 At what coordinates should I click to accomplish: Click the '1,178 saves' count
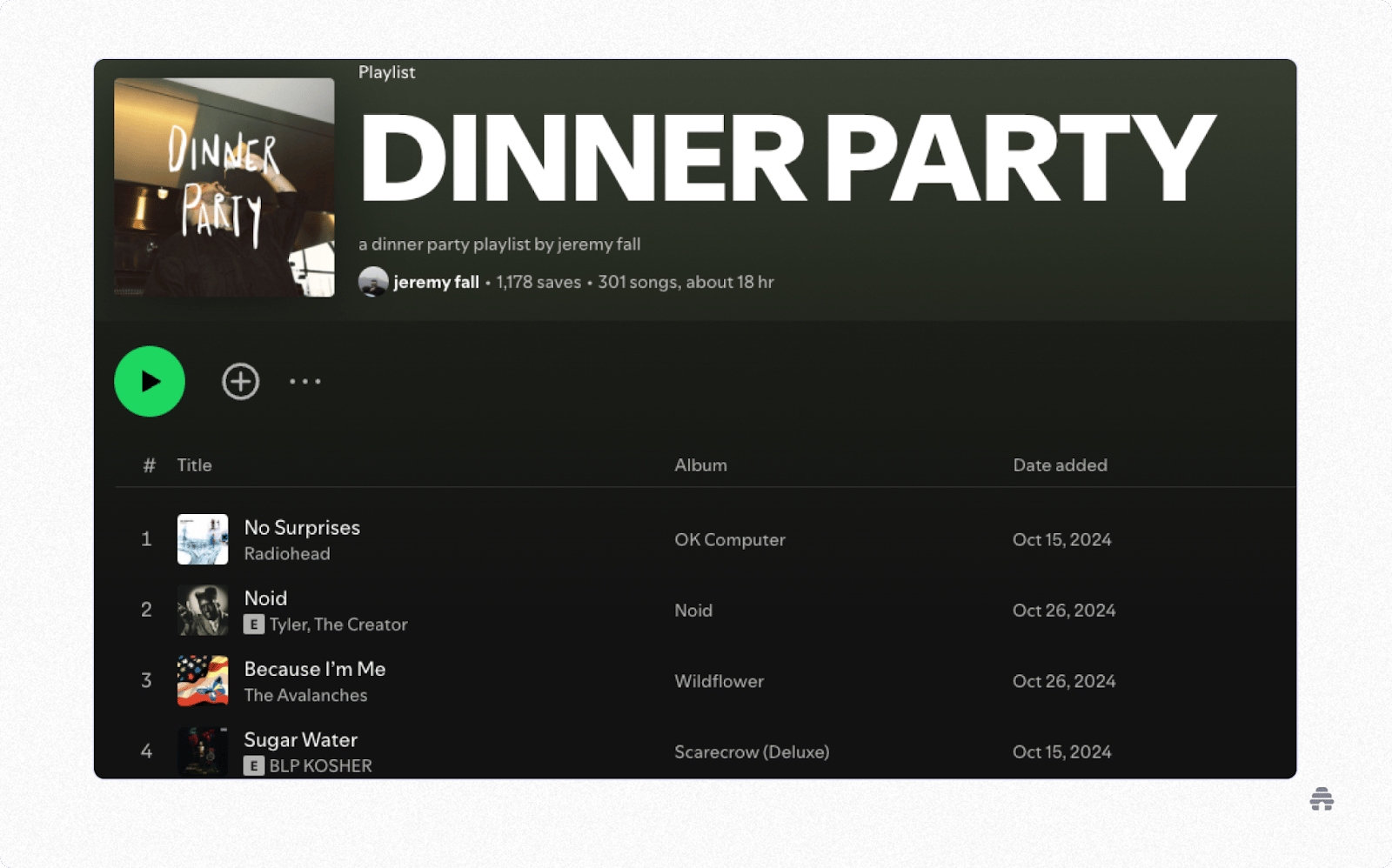pyautogui.click(x=539, y=282)
